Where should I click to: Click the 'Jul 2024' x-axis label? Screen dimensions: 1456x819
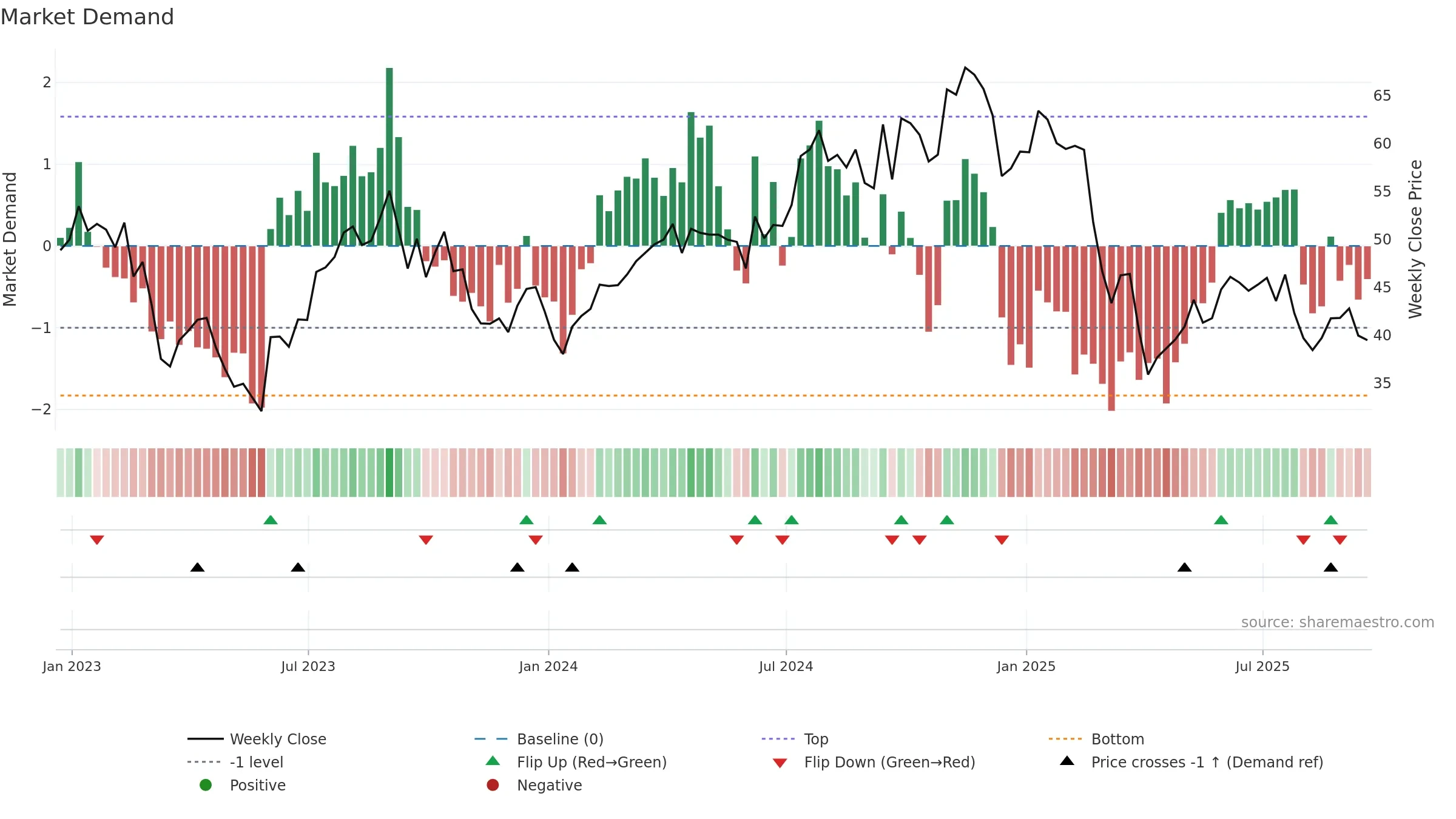click(786, 666)
